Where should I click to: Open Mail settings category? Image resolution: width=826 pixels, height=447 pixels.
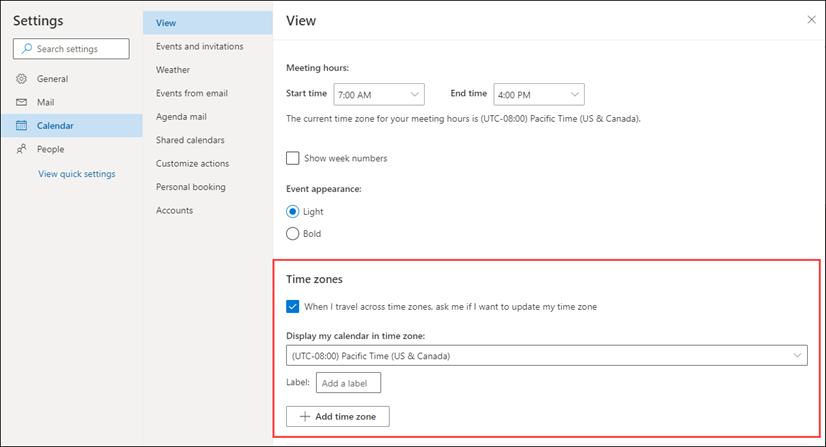(72, 102)
